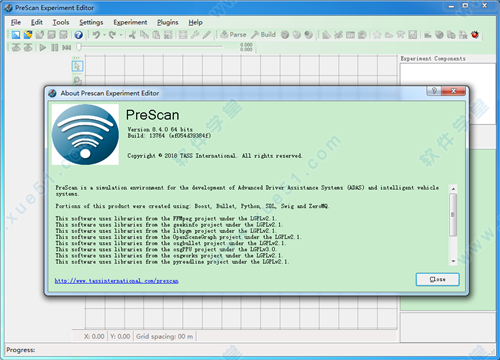Image resolution: width=500 pixels, height=360 pixels.
Task: Click the speedometer gauge toolbar icon
Action: pyautogui.click(x=362, y=35)
